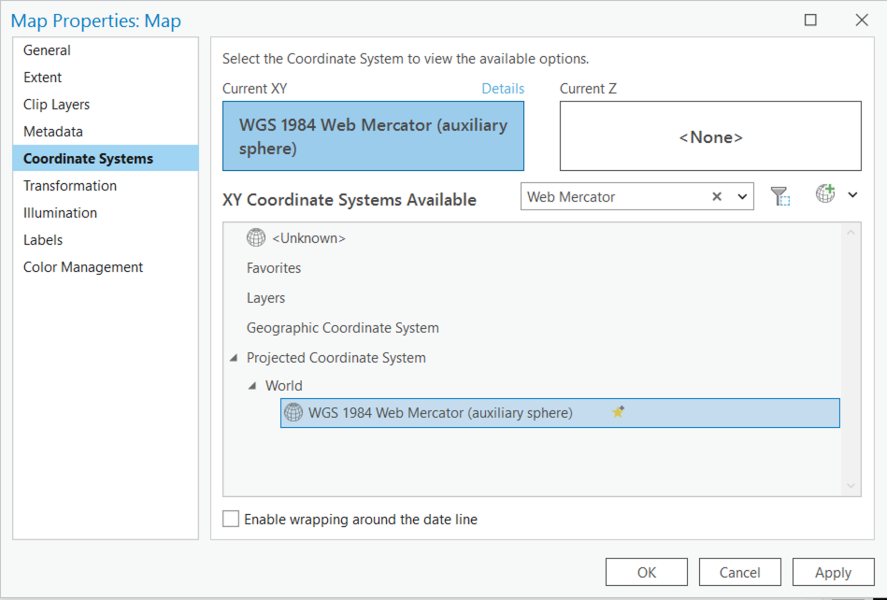Viewport: 887px width, 600px height.
Task: Select the Favorites tree item
Action: (x=273, y=268)
